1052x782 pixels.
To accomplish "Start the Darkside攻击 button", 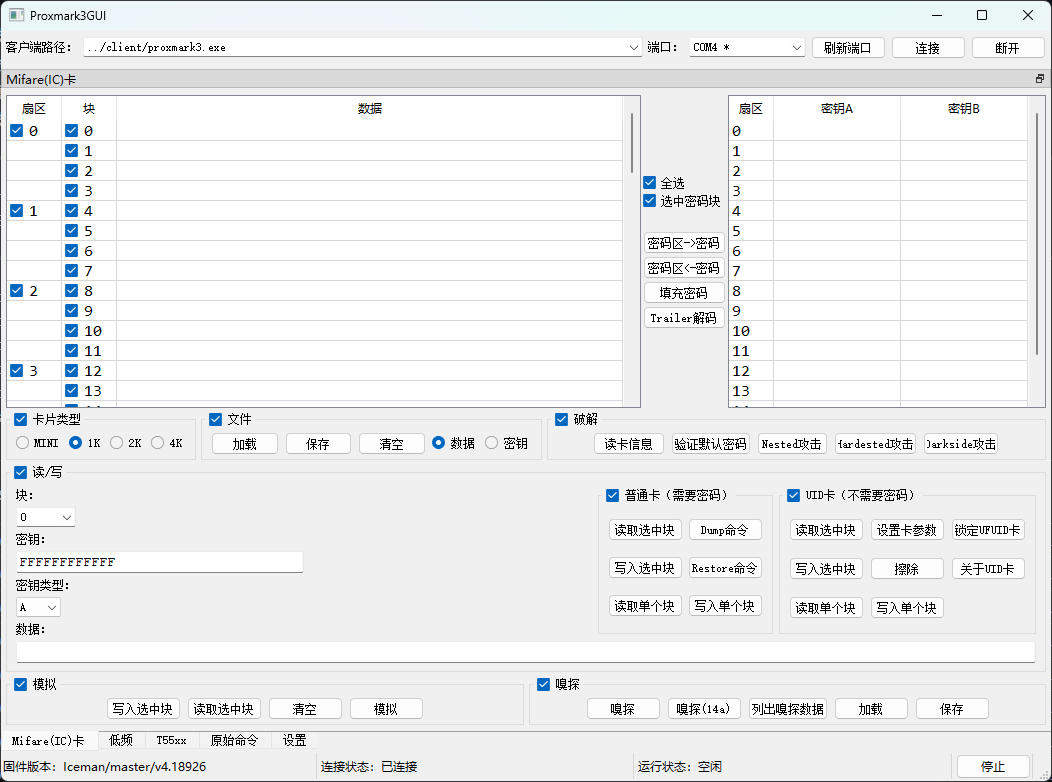I will [x=961, y=443].
